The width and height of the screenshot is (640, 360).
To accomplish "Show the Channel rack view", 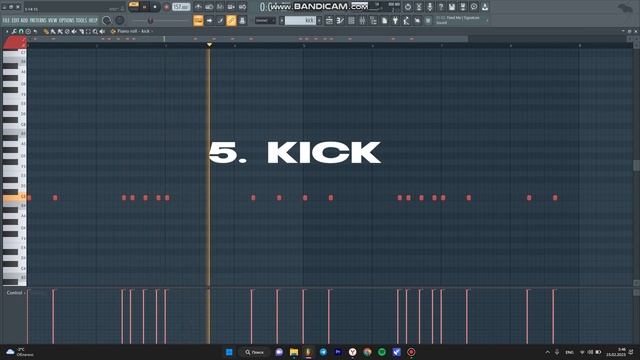I will (x=351, y=20).
